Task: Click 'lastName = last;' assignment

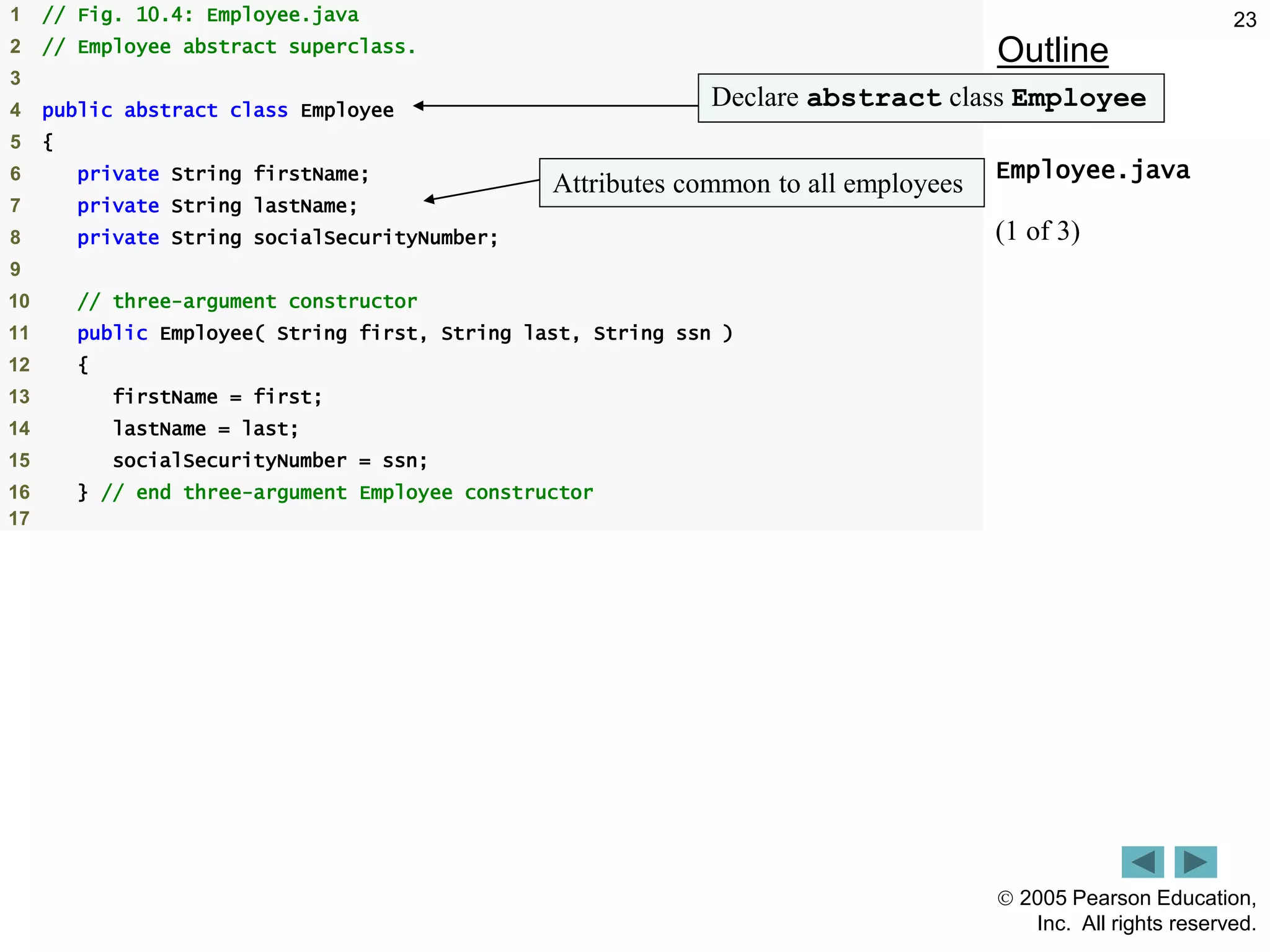Action: (x=206, y=429)
